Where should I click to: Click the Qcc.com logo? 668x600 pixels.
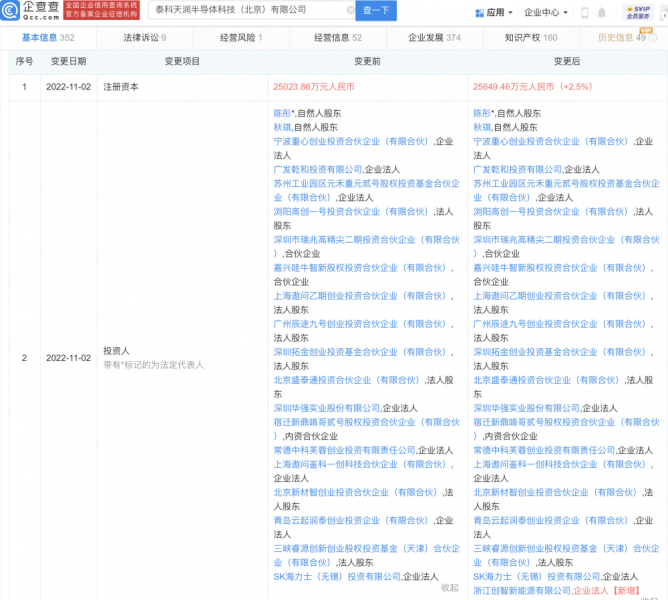coord(31,11)
